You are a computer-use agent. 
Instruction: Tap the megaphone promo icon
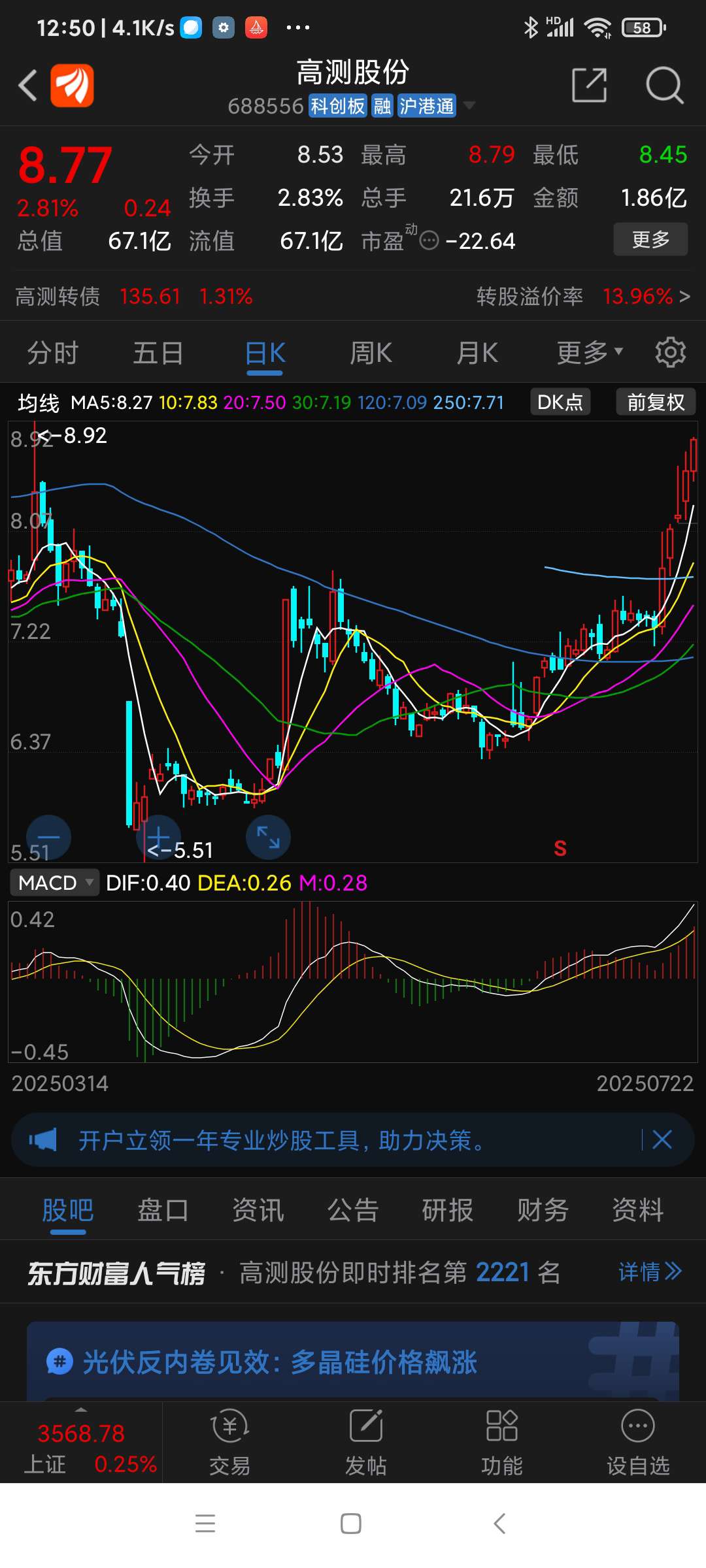pyautogui.click(x=43, y=1140)
